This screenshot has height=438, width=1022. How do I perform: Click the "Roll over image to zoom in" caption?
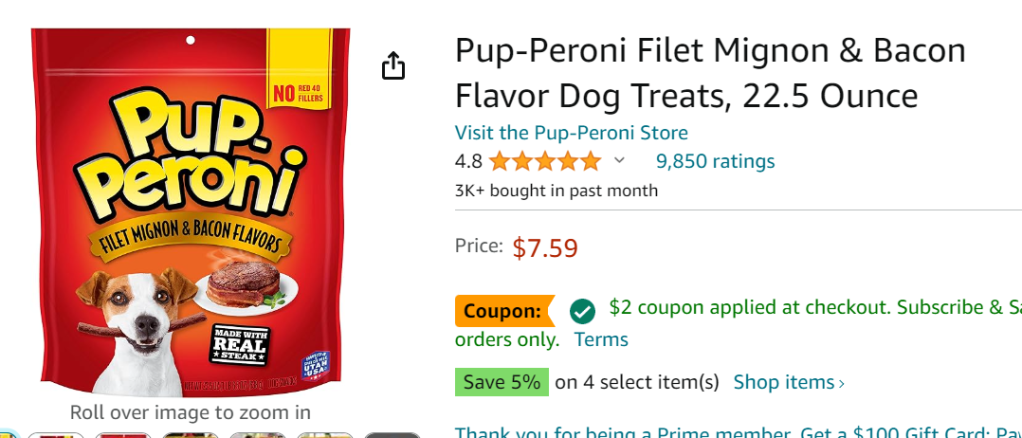190,412
